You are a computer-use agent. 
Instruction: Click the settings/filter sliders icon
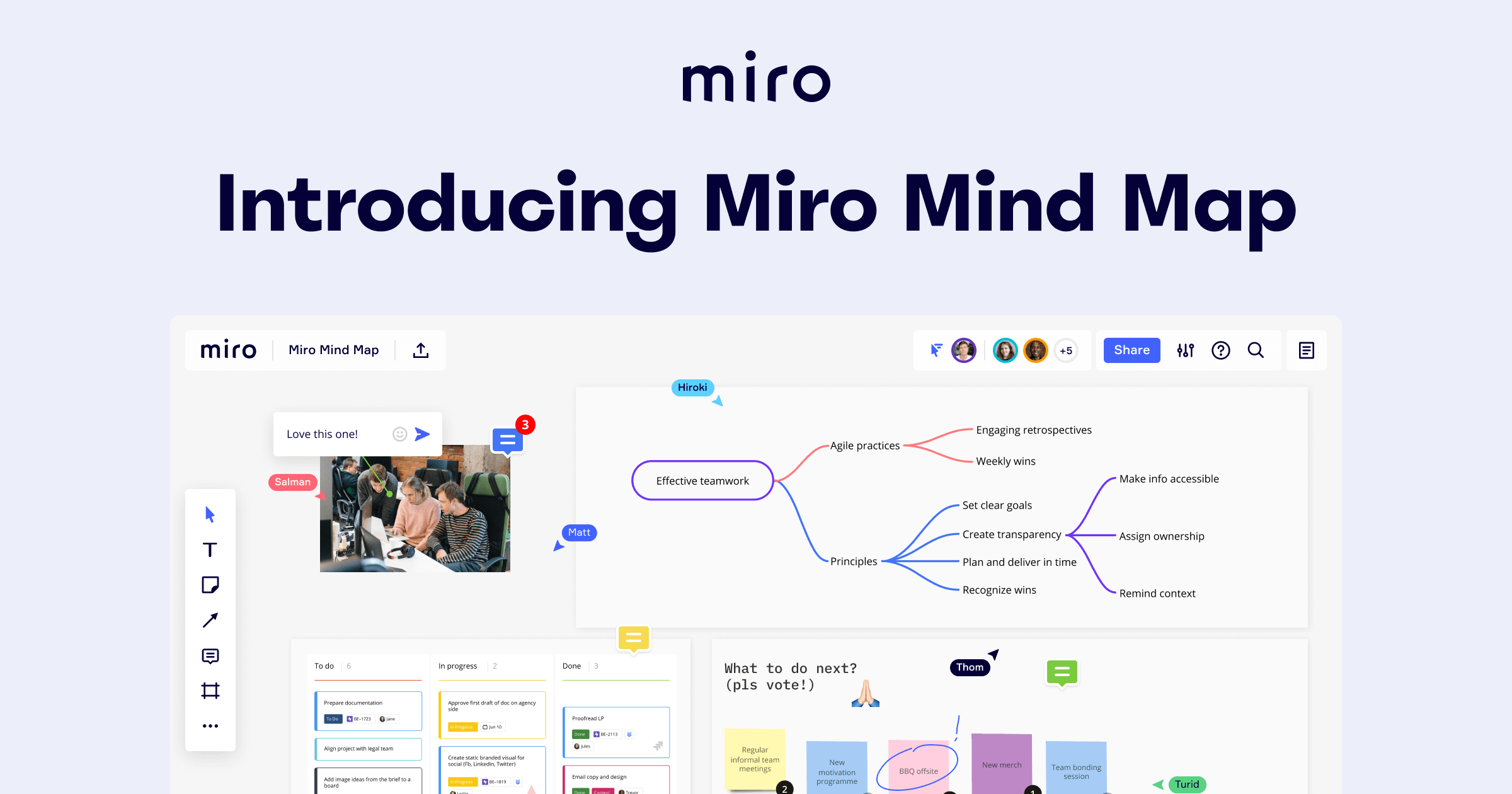tap(1185, 350)
